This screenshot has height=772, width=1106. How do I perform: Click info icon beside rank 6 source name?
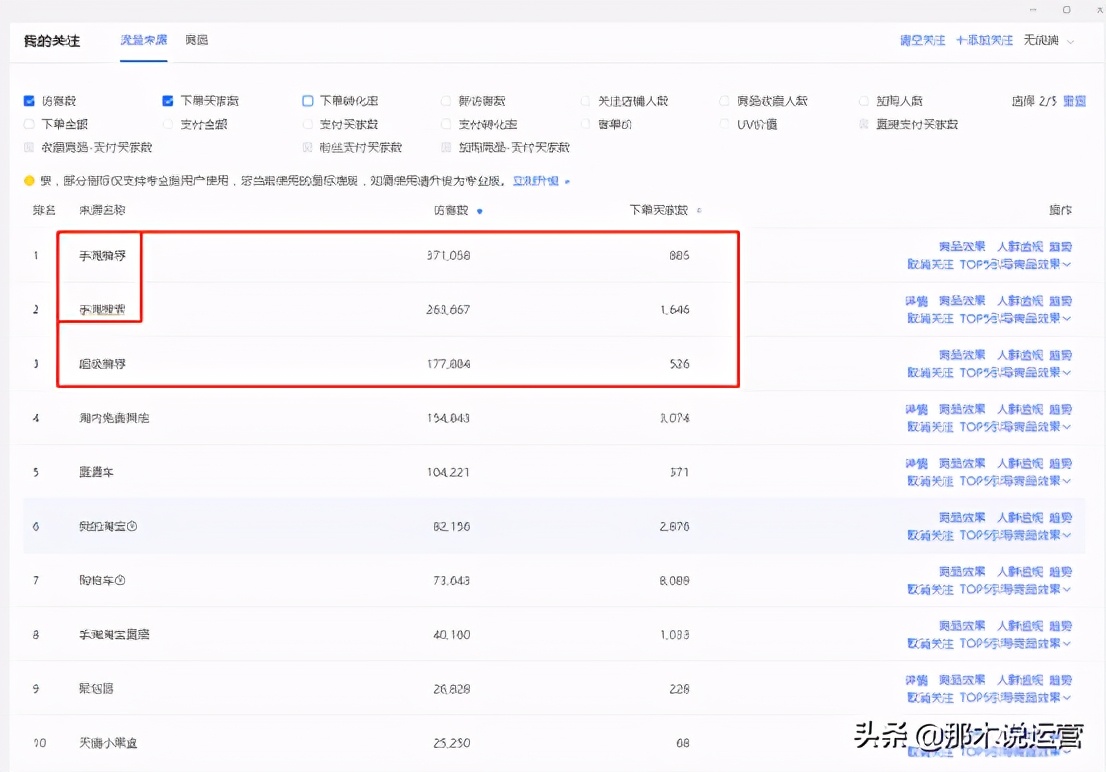pos(132,526)
